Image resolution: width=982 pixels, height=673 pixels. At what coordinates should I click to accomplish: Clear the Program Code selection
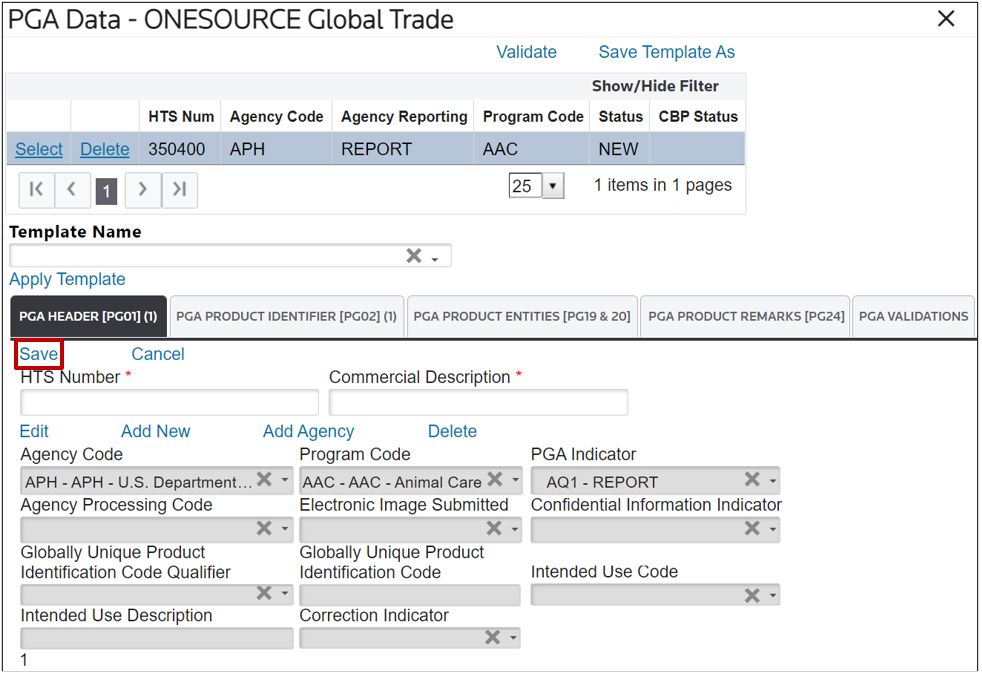494,480
